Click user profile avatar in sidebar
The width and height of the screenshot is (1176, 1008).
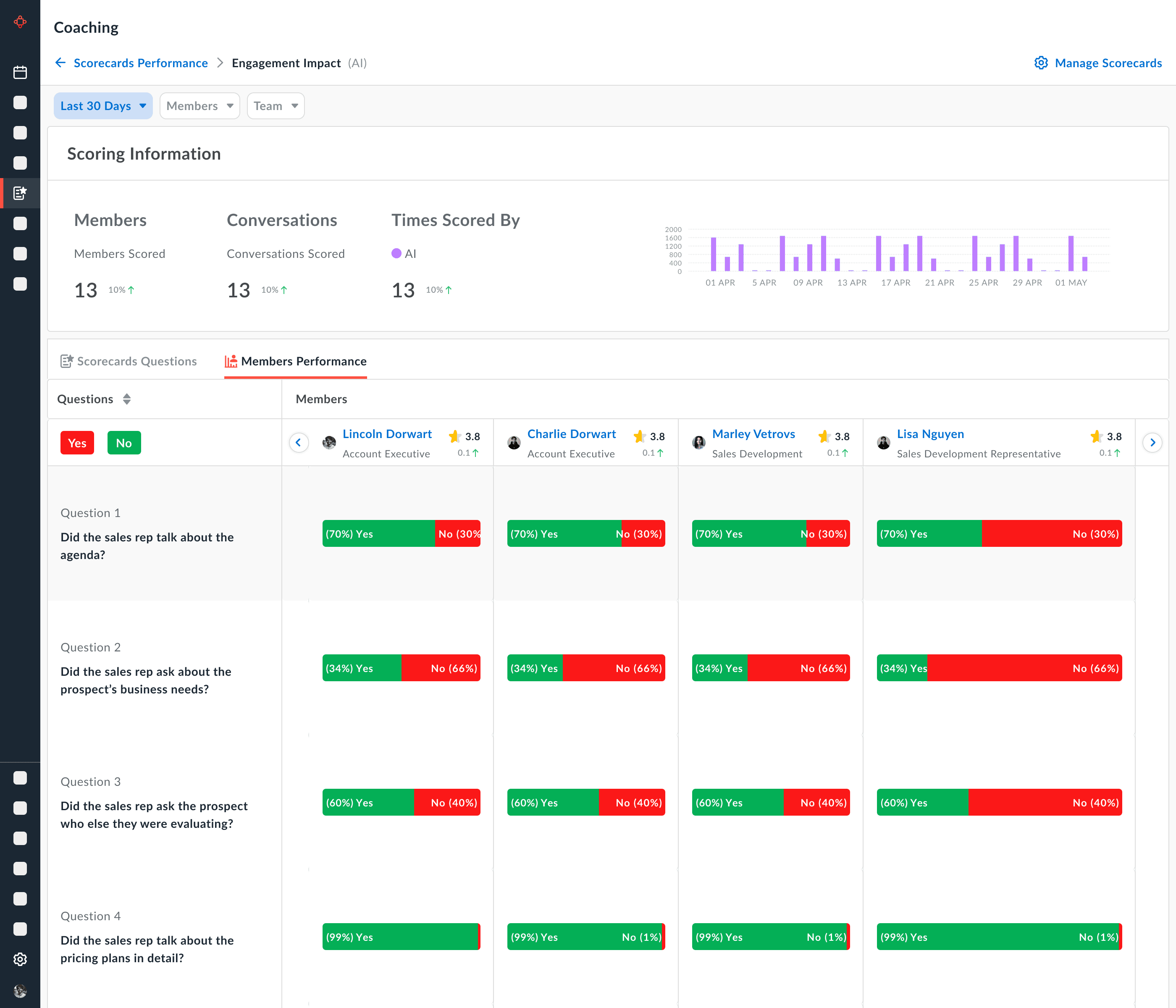pyautogui.click(x=20, y=991)
